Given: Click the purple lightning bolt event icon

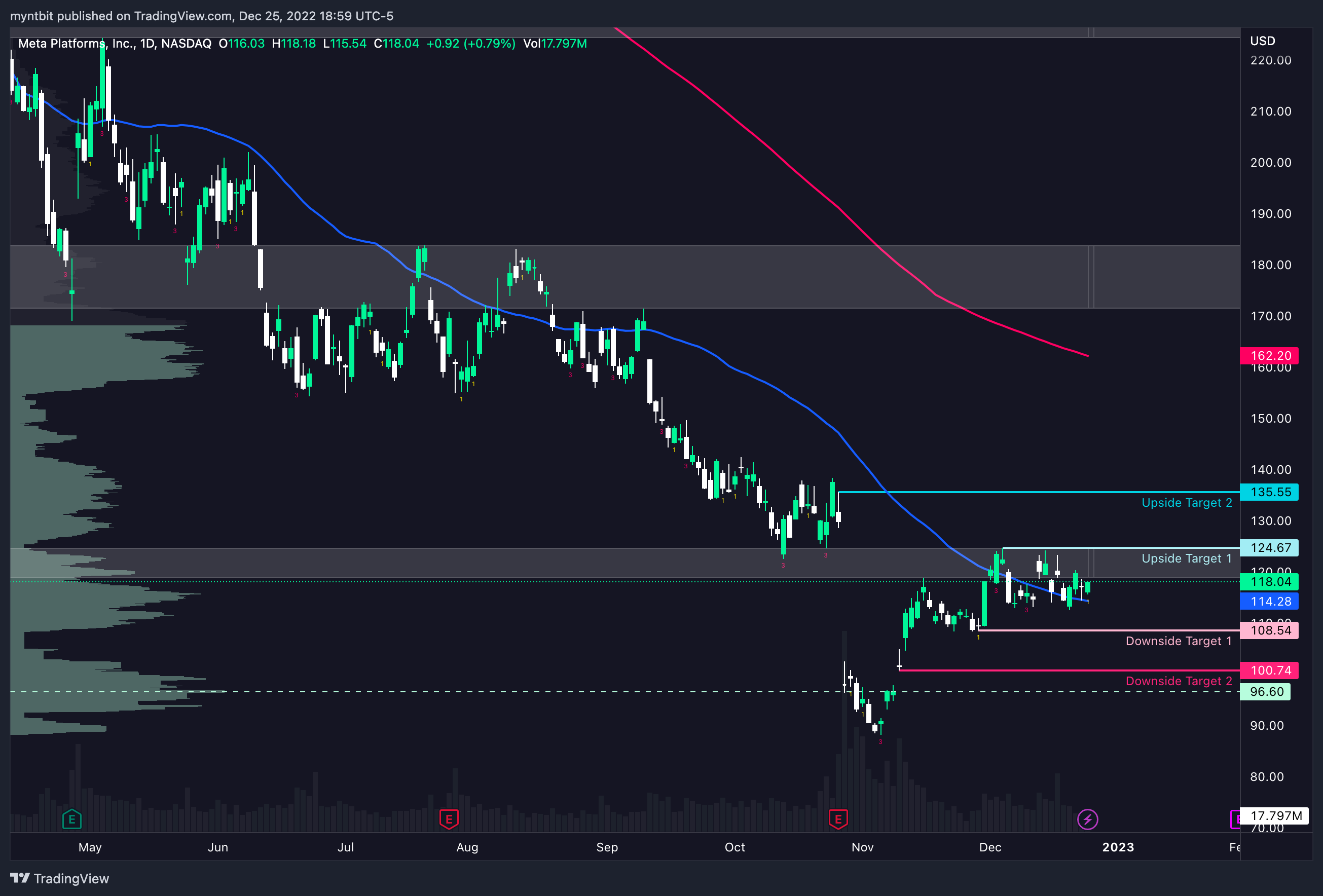Looking at the screenshot, I should pos(1087,819).
